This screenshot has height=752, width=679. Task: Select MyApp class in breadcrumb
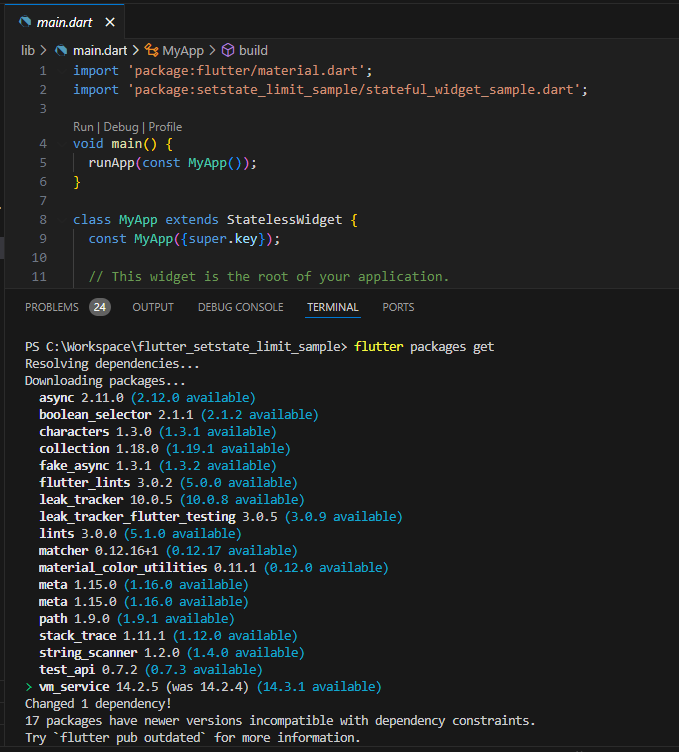click(x=183, y=50)
